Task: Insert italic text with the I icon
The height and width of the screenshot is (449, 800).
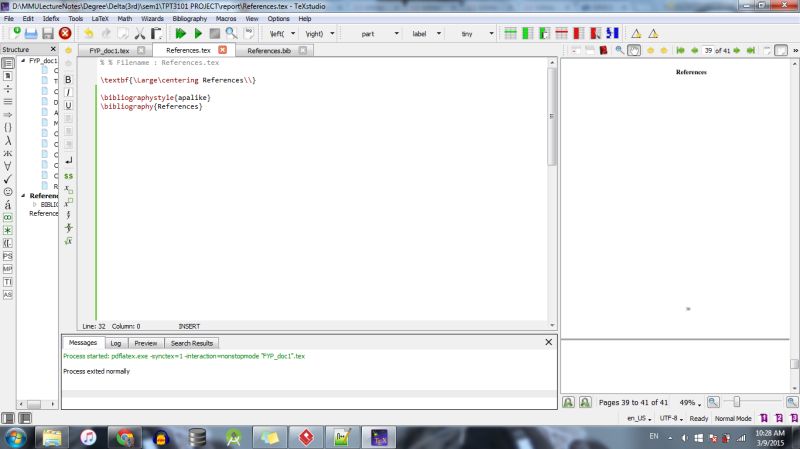Action: pos(68,92)
